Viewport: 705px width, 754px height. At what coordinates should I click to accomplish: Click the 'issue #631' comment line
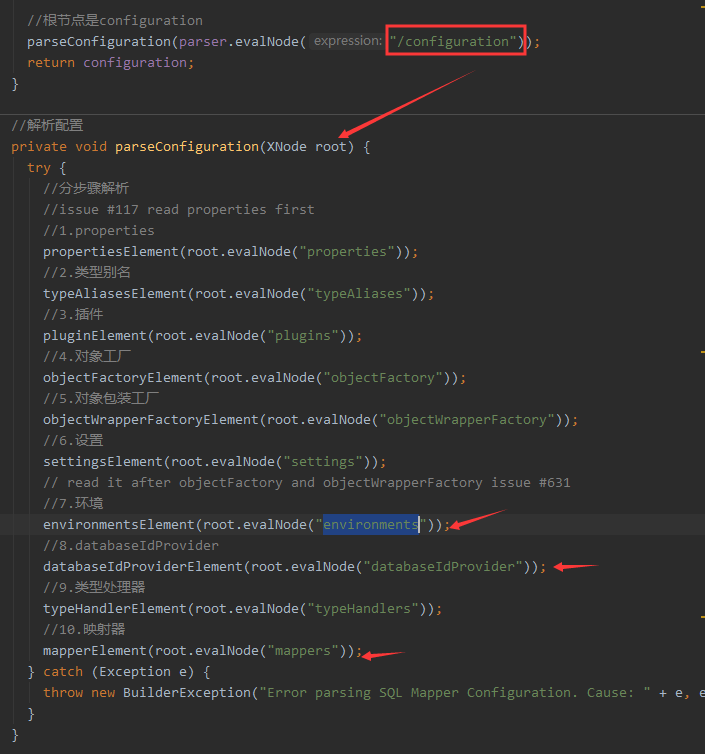[307, 483]
